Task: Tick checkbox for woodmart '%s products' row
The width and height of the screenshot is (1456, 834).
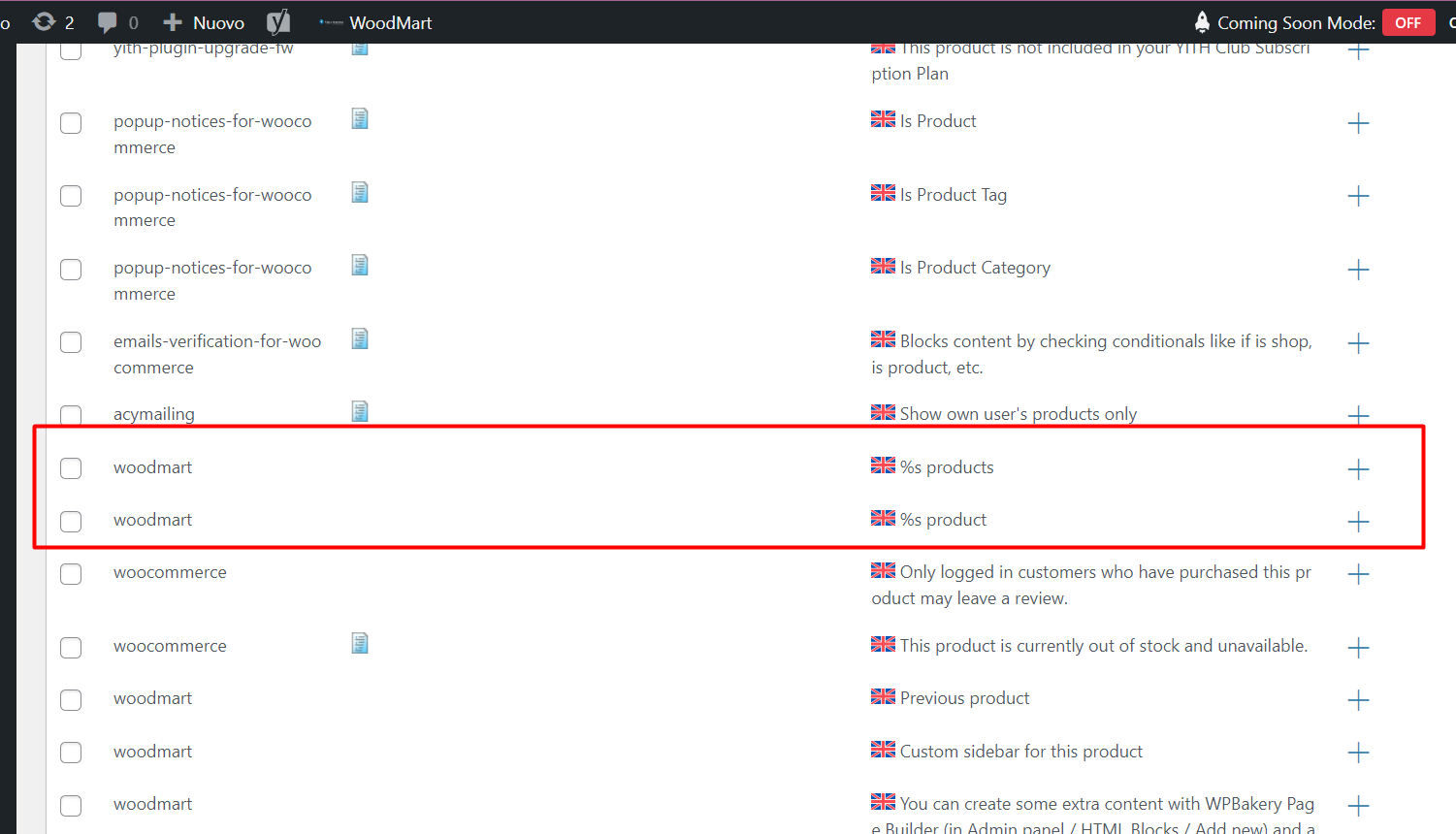Action: (71, 468)
